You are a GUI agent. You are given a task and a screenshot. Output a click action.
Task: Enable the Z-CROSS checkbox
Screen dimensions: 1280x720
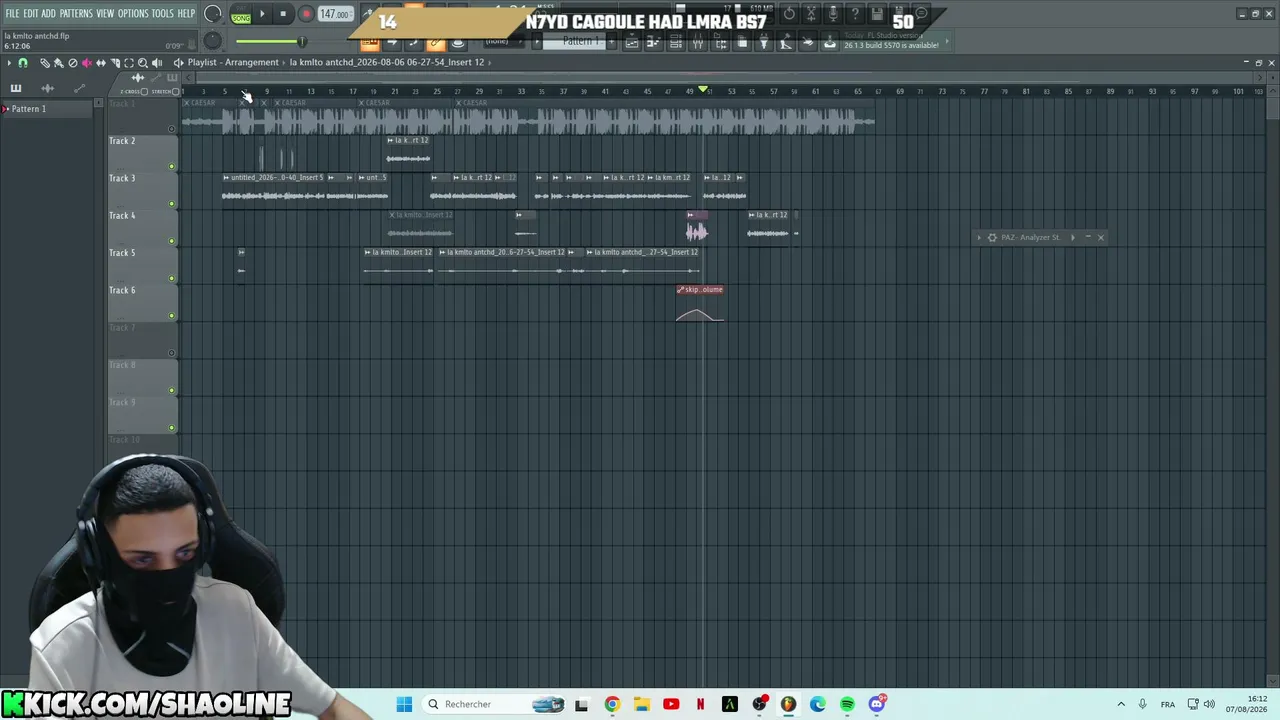click(144, 92)
